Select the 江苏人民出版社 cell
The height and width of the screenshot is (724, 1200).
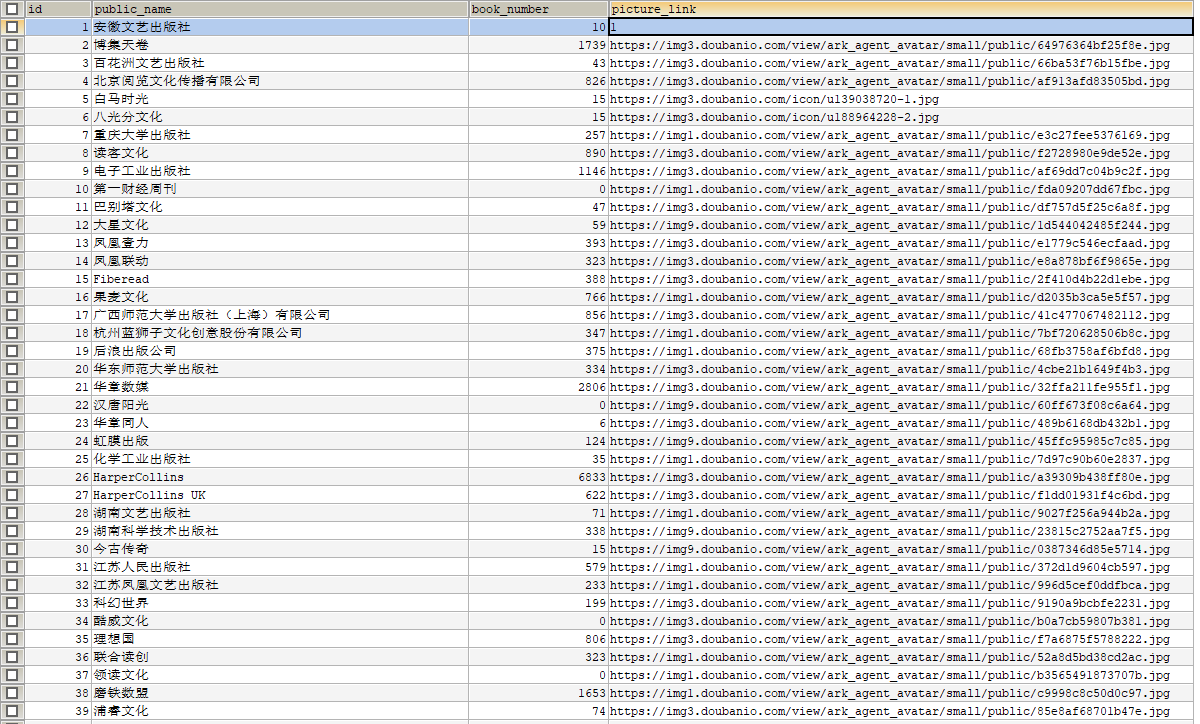[280, 567]
